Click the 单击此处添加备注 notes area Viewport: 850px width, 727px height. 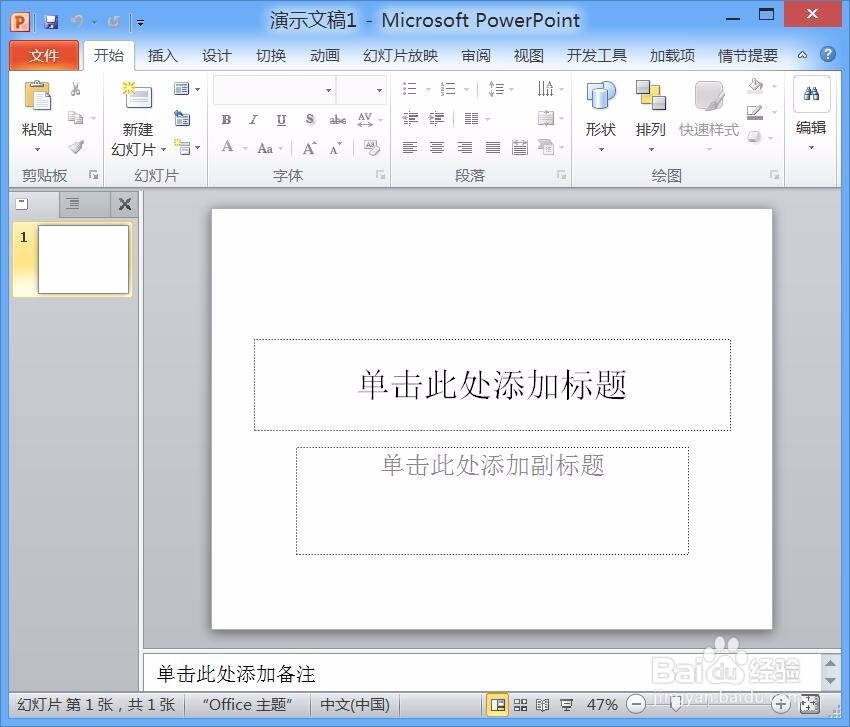482,674
